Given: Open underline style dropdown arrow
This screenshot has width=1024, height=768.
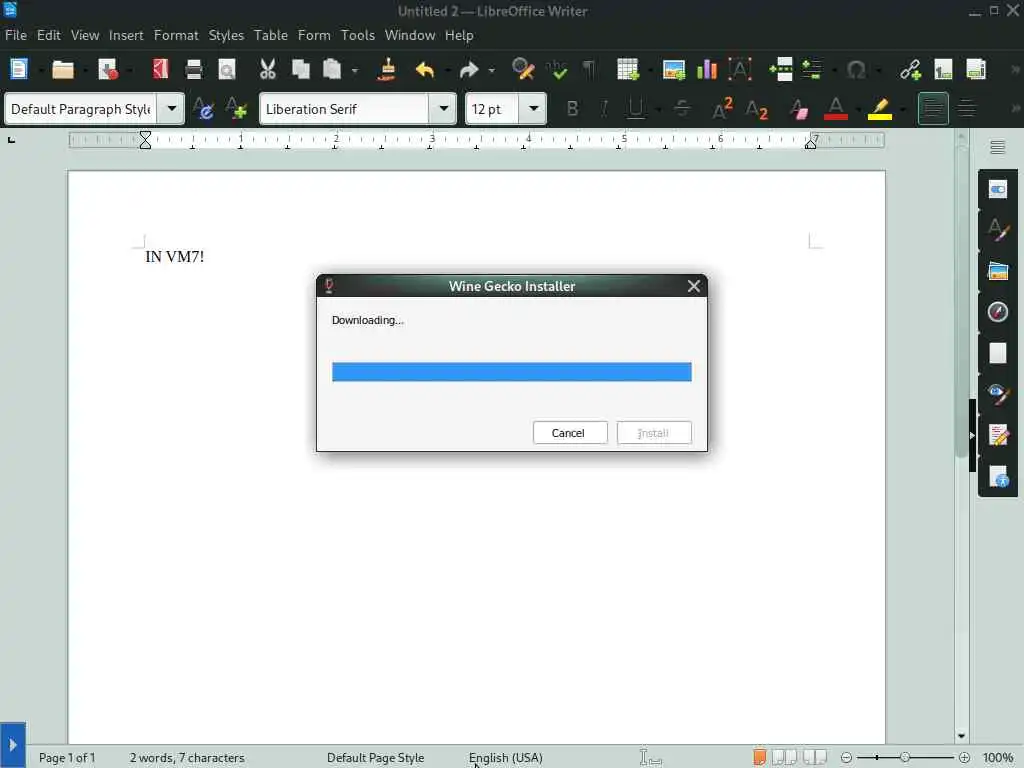Looking at the screenshot, I should (658, 109).
